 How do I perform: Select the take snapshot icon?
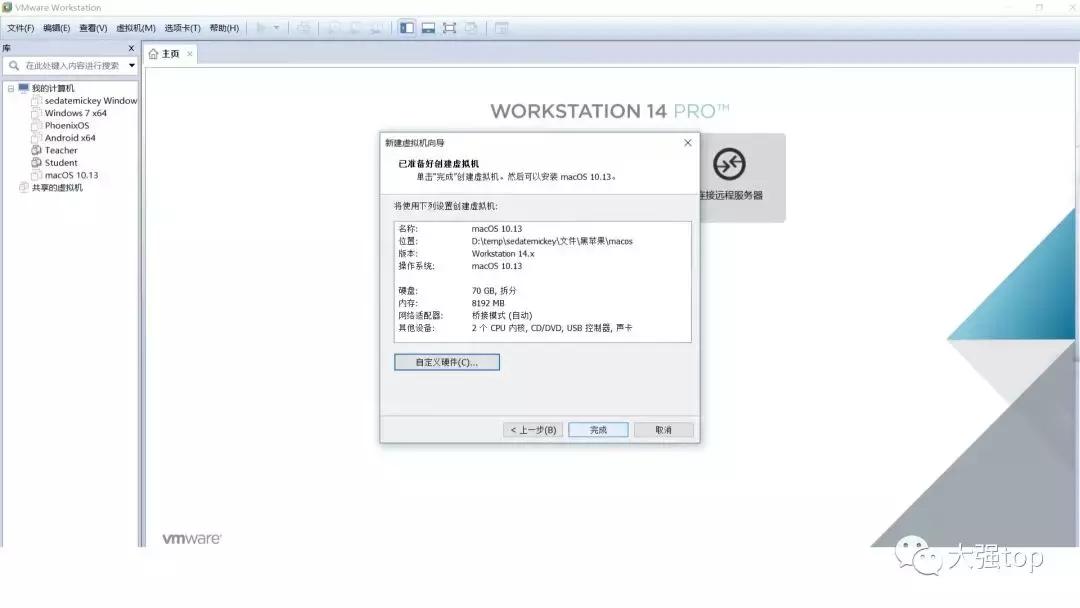click(x=332, y=28)
